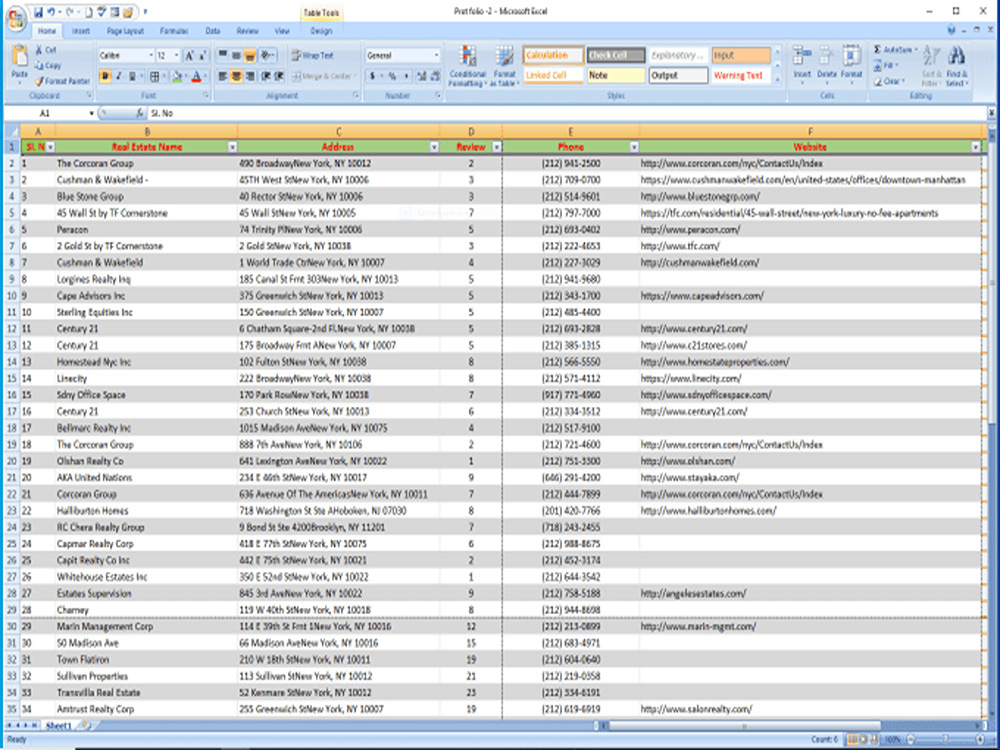
Task: Open Phone column filter dropdown
Action: click(x=634, y=147)
